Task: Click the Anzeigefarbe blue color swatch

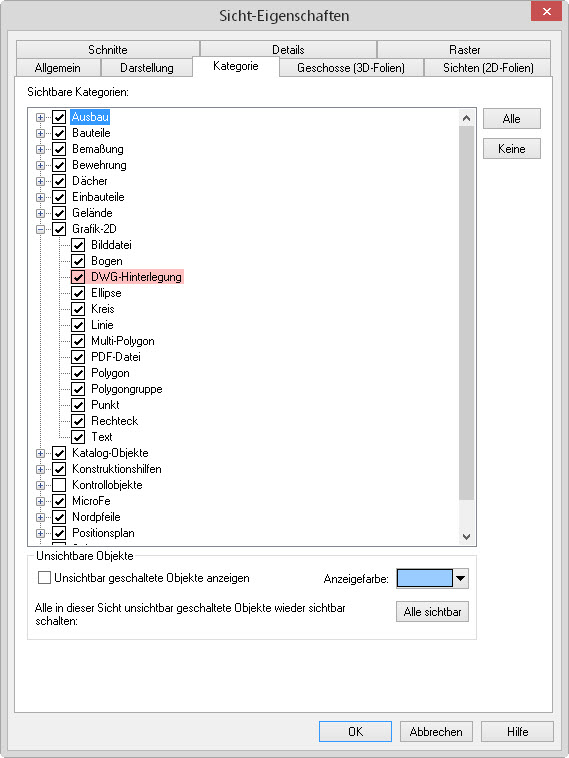Action: (x=424, y=578)
